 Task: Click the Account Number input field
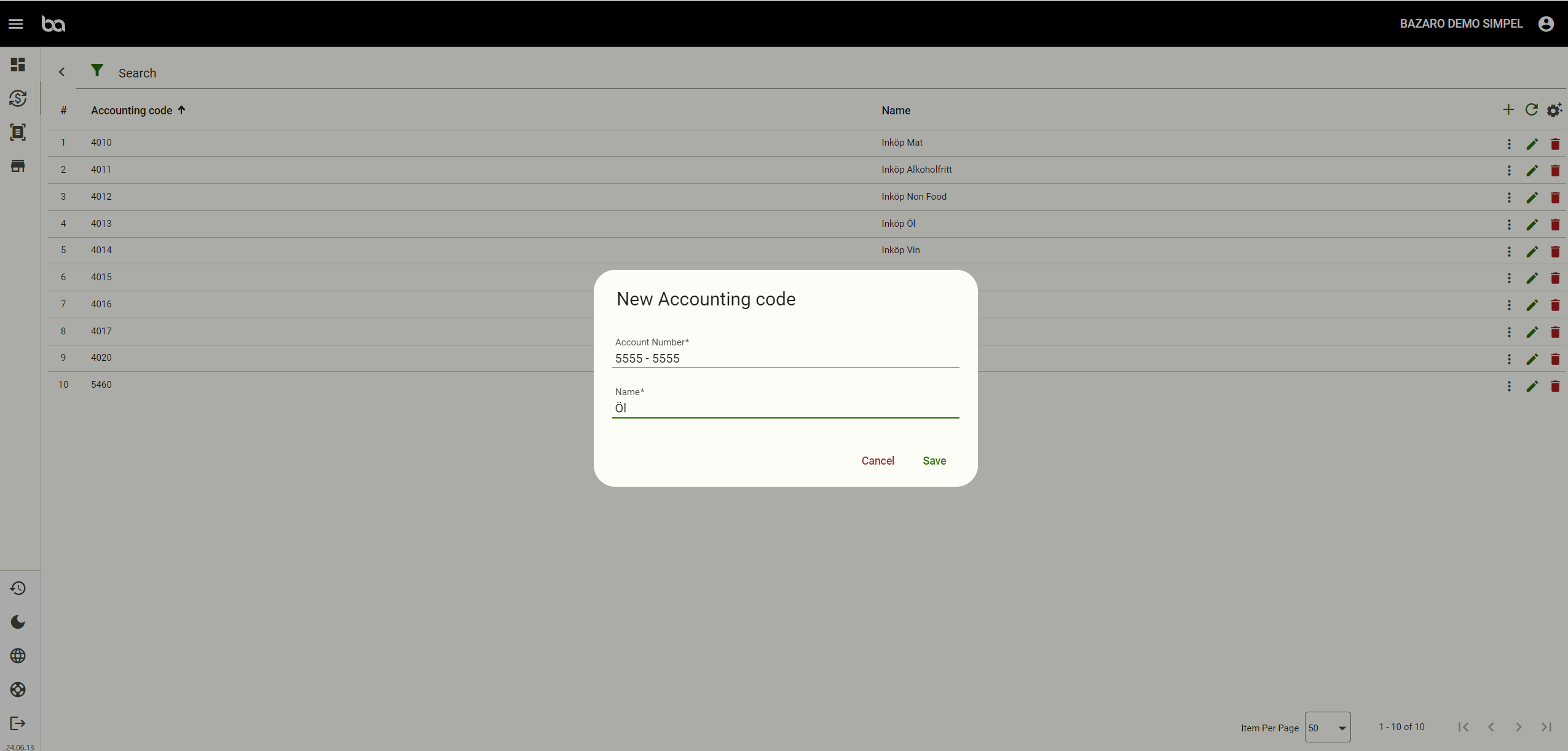click(785, 358)
